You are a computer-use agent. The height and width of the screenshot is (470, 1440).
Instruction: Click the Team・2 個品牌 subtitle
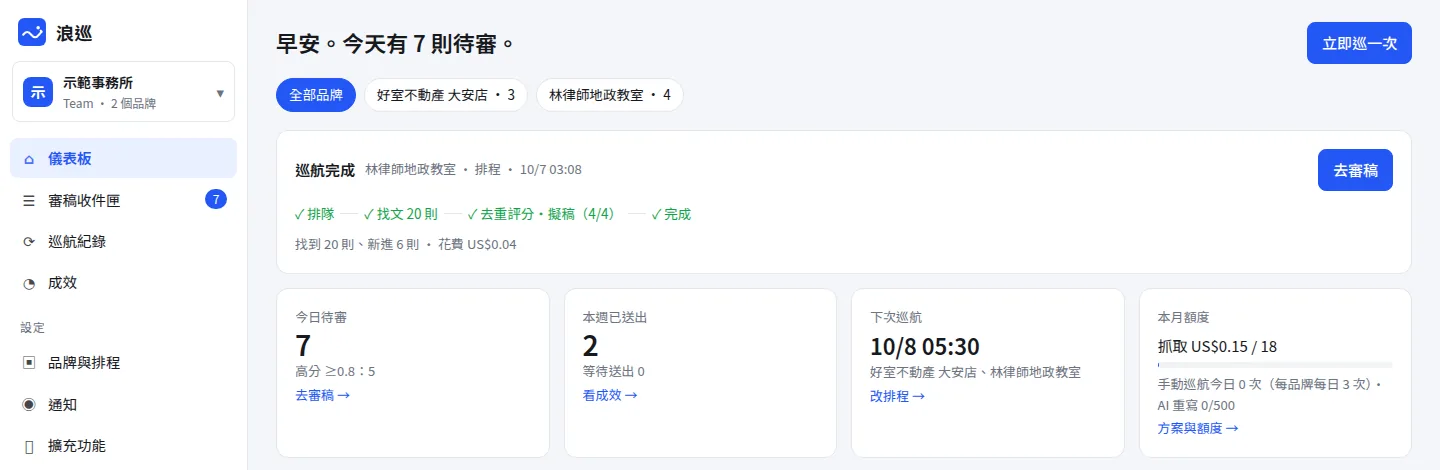coord(109,104)
